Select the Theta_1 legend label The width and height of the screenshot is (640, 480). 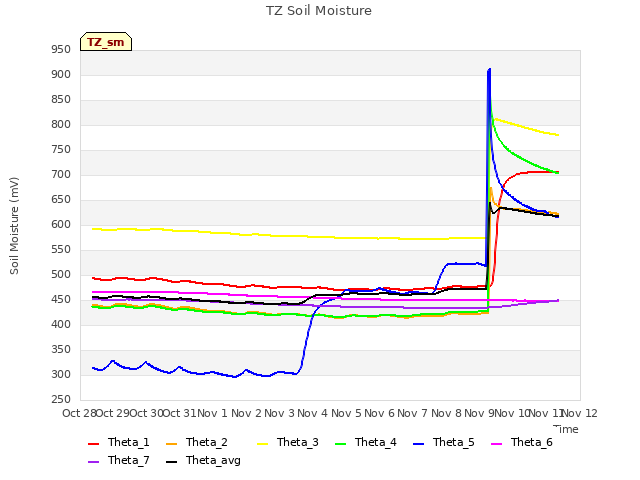pyautogui.click(x=129, y=442)
